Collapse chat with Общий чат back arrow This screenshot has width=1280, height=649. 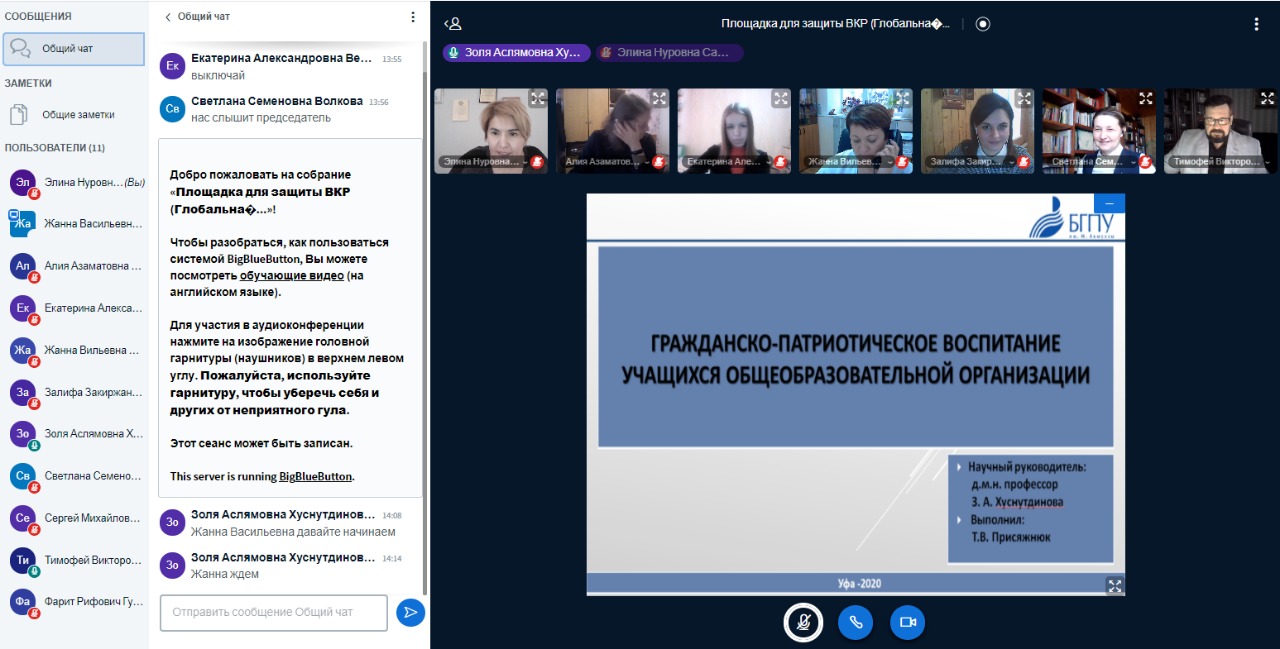tap(168, 17)
